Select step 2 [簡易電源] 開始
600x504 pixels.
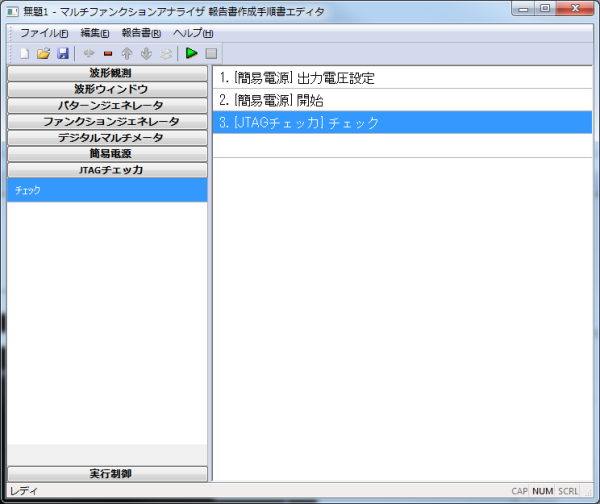402,100
